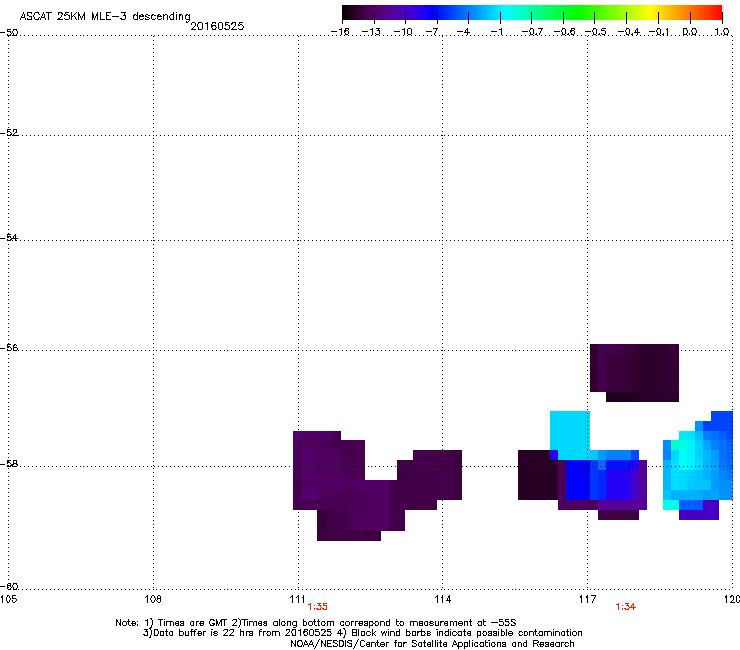Click the ASCAT 25KM MLE-3 descending title
740x650 pixels.
pos(105,16)
